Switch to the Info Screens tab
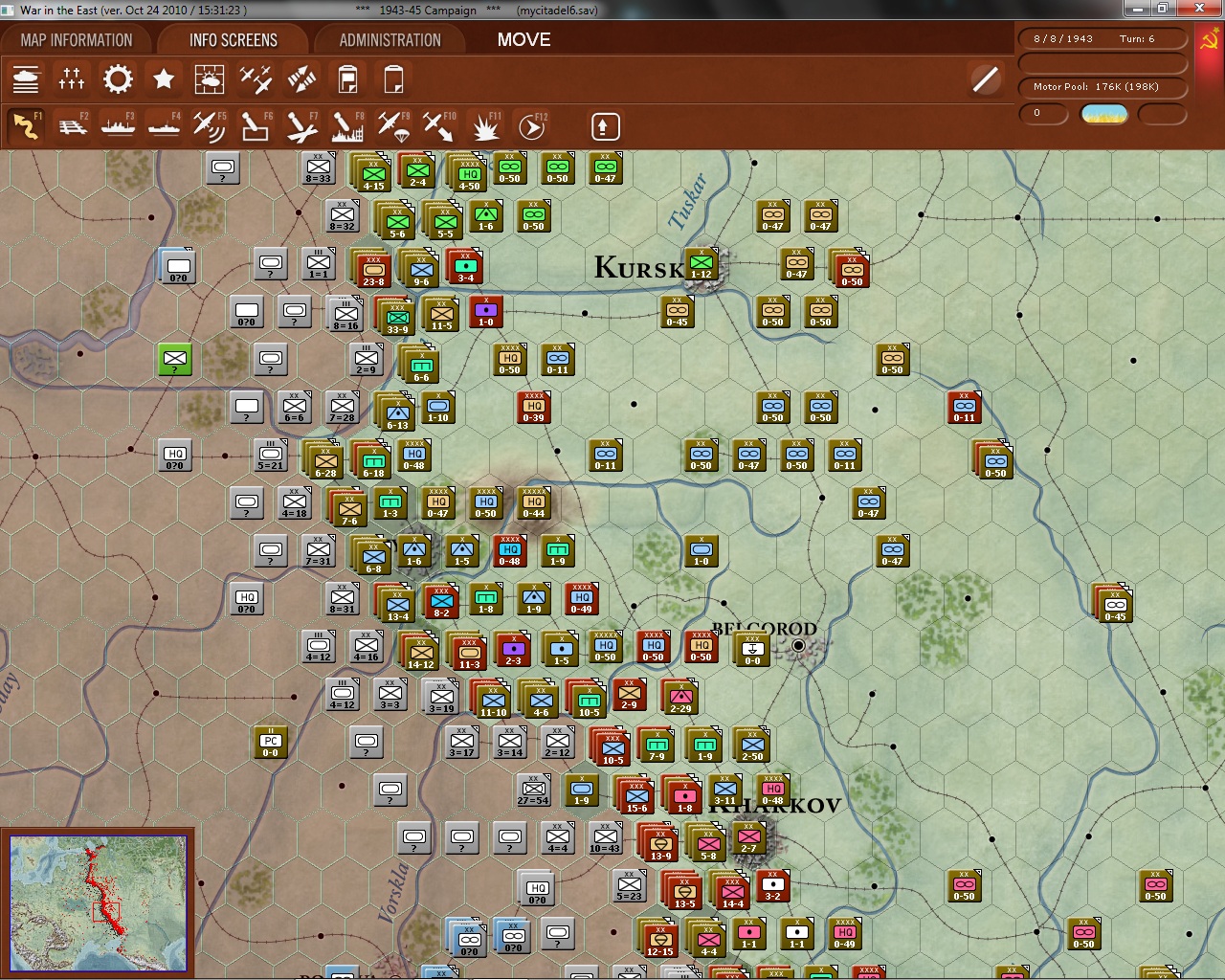This screenshot has width=1225, height=980. 234,40
